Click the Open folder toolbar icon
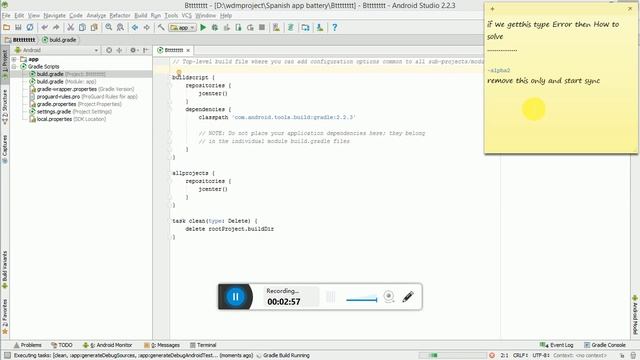640x360 pixels. pyautogui.click(x=7, y=27)
